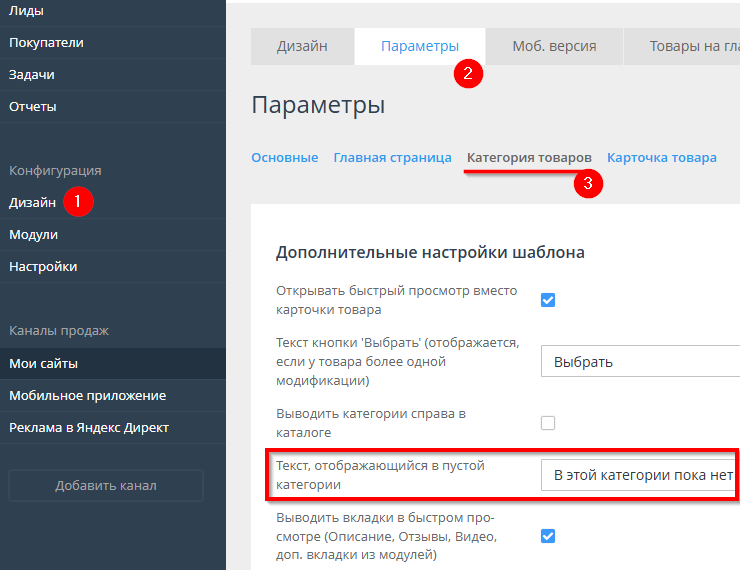Screen dimensions: 740x570
Task: Switch to the Дизайн tab
Action: (x=302, y=46)
